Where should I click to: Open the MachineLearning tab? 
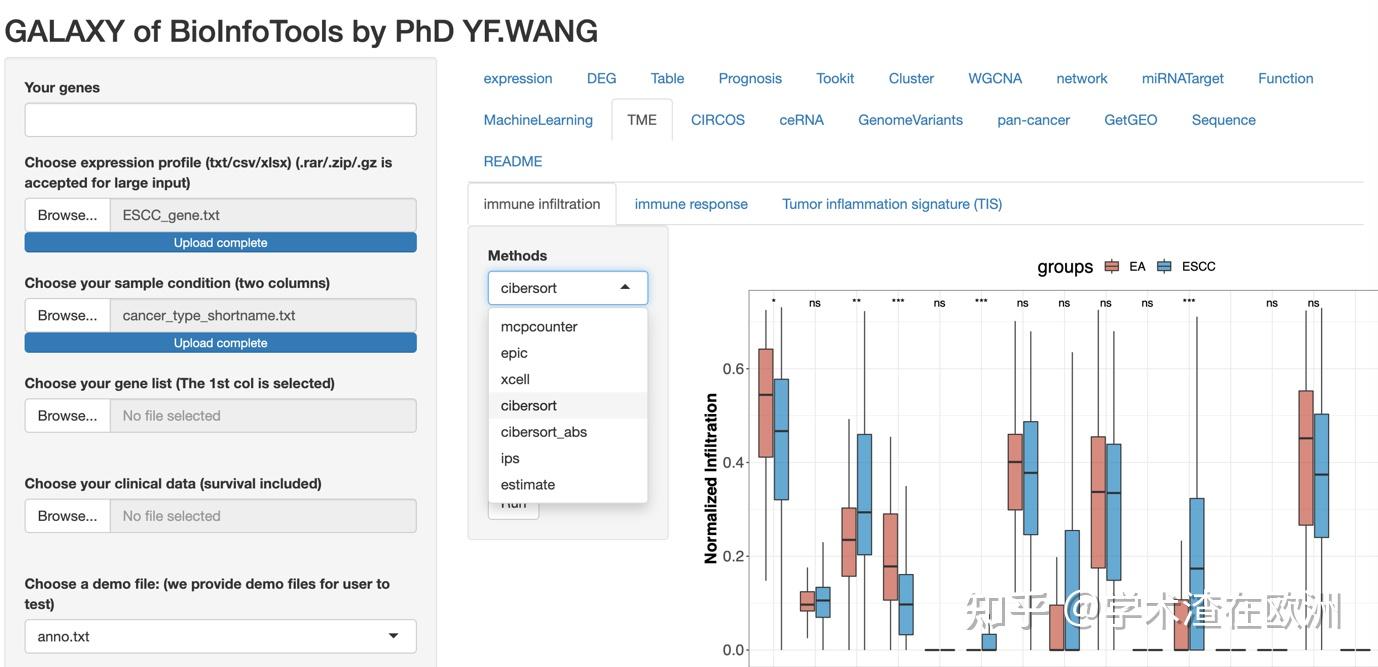[538, 120]
